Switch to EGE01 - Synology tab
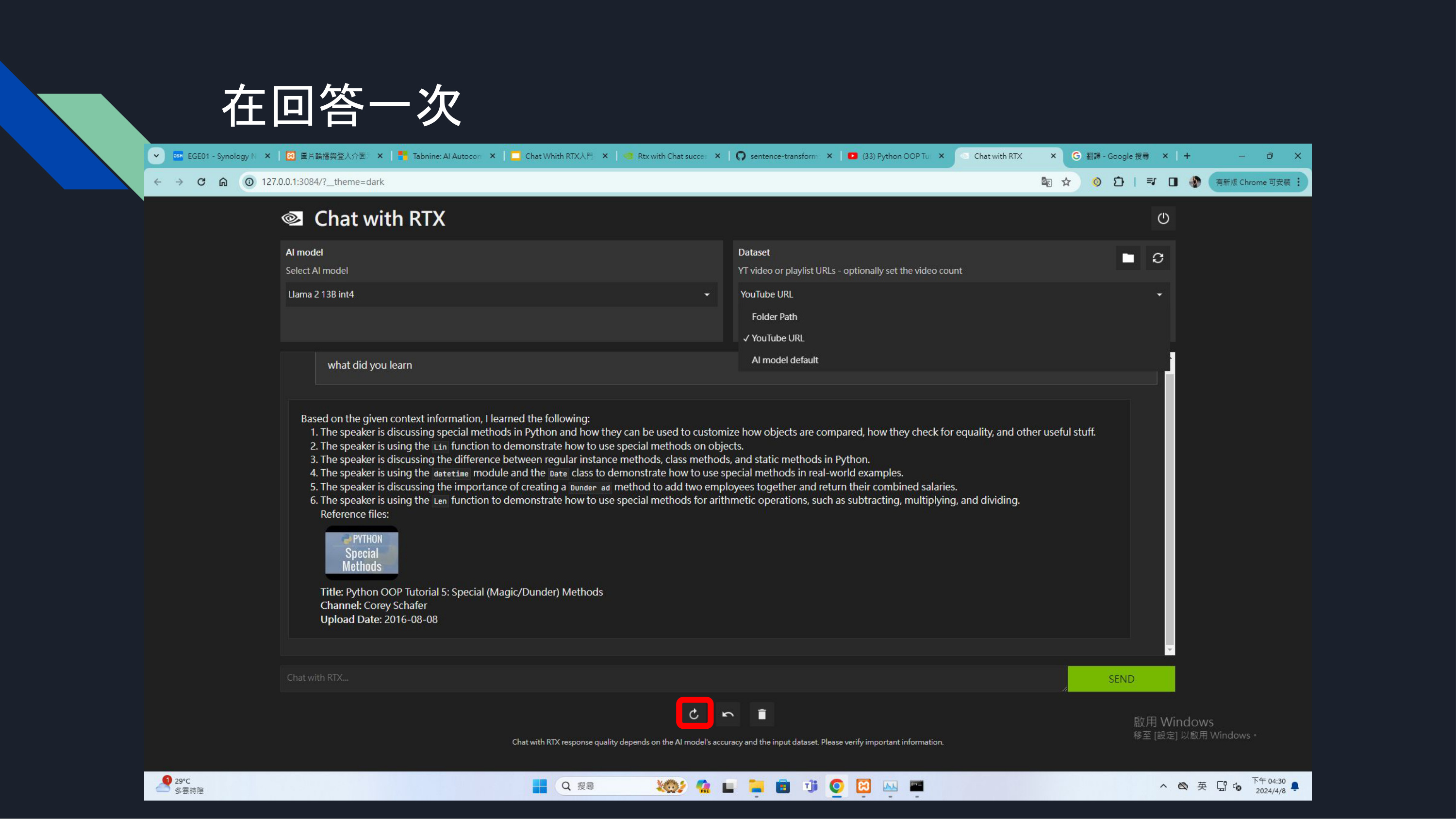The width and height of the screenshot is (1456, 819). 222,155
